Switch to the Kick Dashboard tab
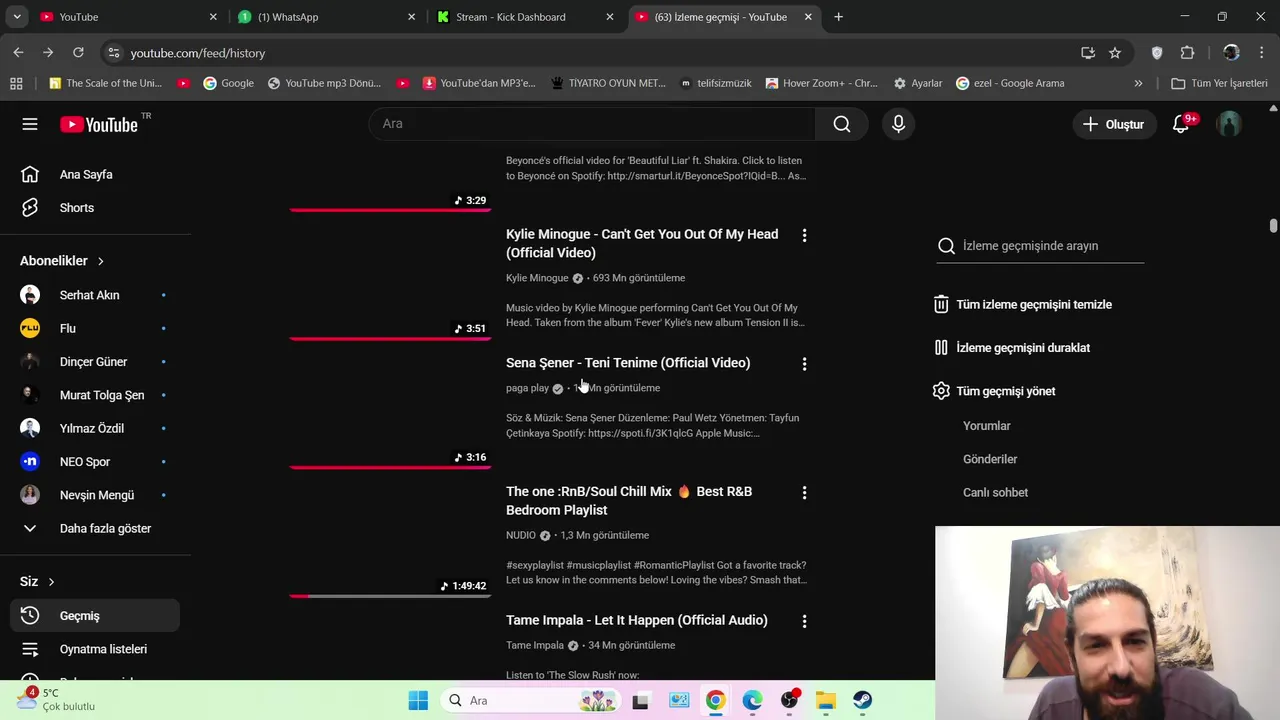 click(525, 17)
